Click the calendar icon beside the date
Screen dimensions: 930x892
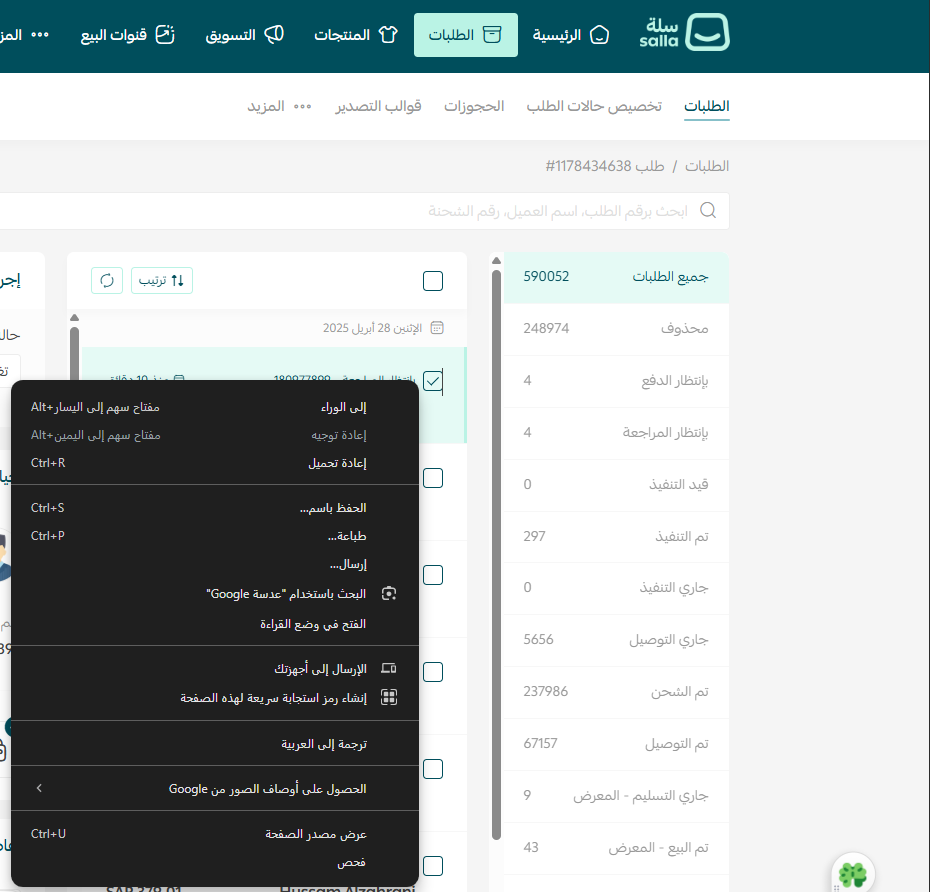[436, 328]
